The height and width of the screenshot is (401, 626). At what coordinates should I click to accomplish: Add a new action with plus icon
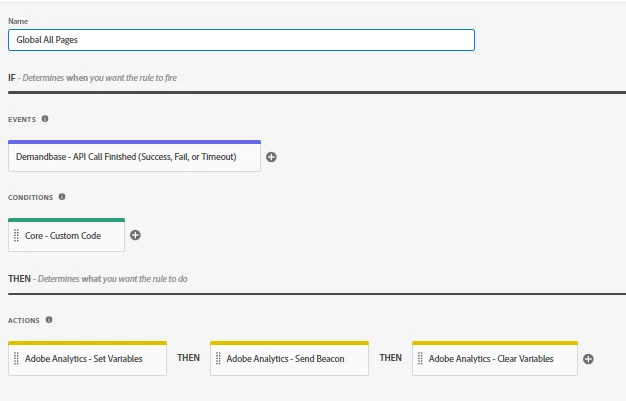(588, 359)
